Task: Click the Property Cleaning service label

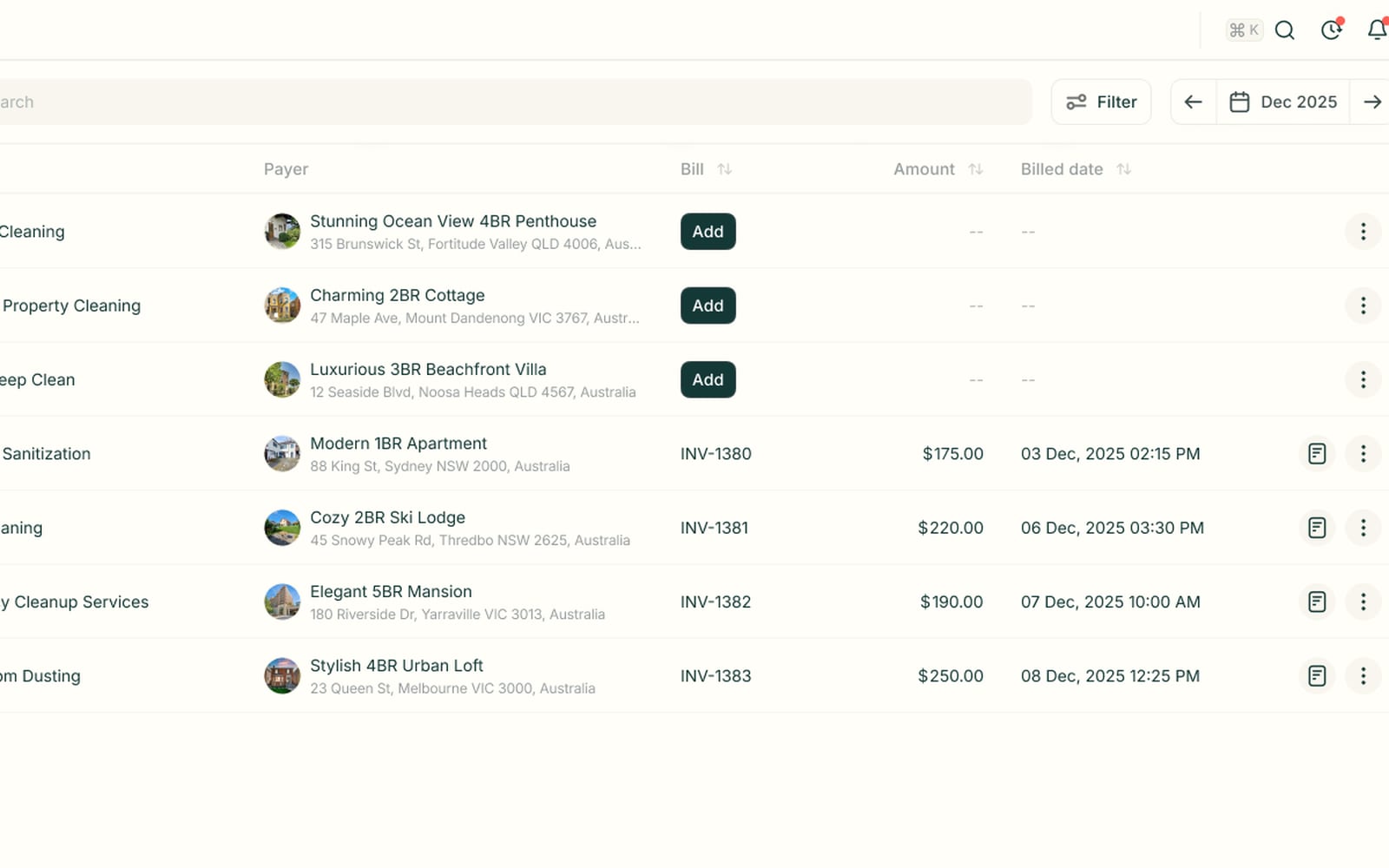Action: tap(71, 306)
